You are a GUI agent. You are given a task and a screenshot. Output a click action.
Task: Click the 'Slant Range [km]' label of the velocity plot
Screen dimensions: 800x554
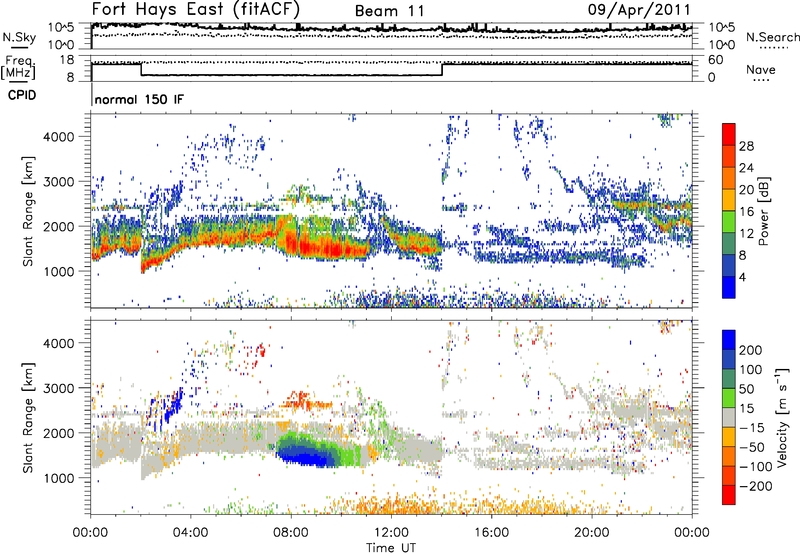[28, 418]
